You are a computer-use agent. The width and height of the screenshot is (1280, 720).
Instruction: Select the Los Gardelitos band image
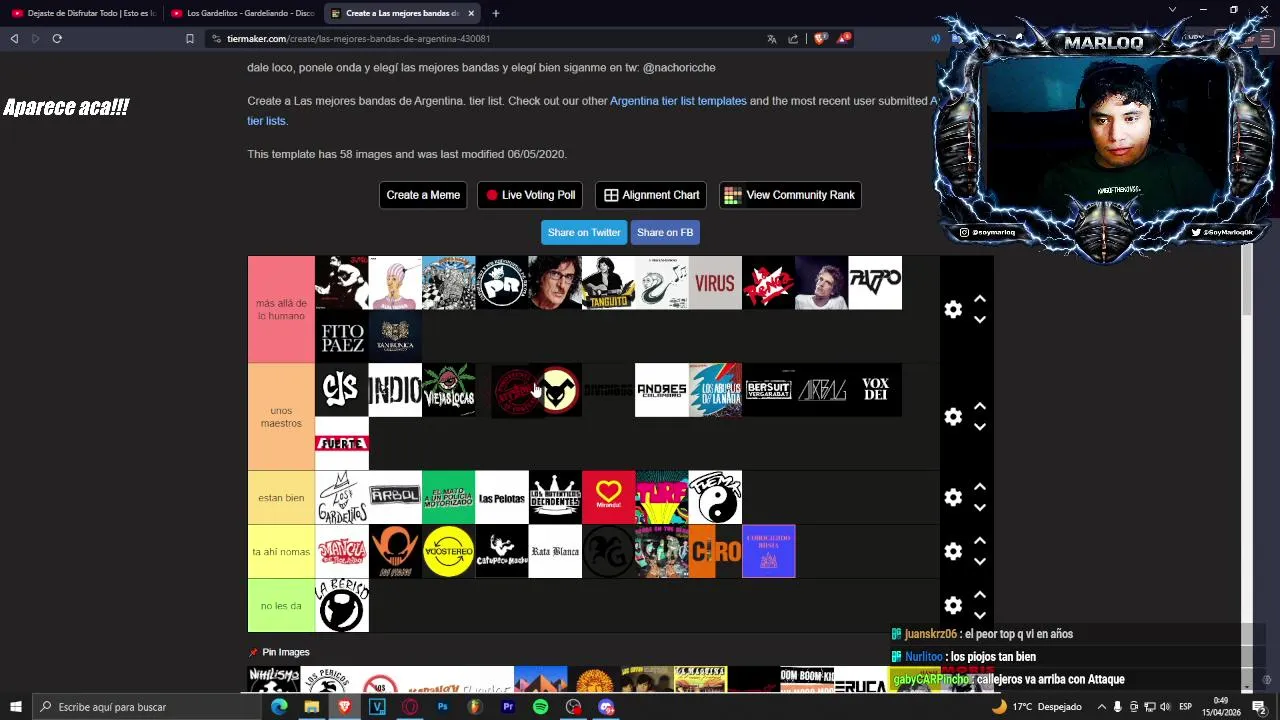[x=342, y=498]
